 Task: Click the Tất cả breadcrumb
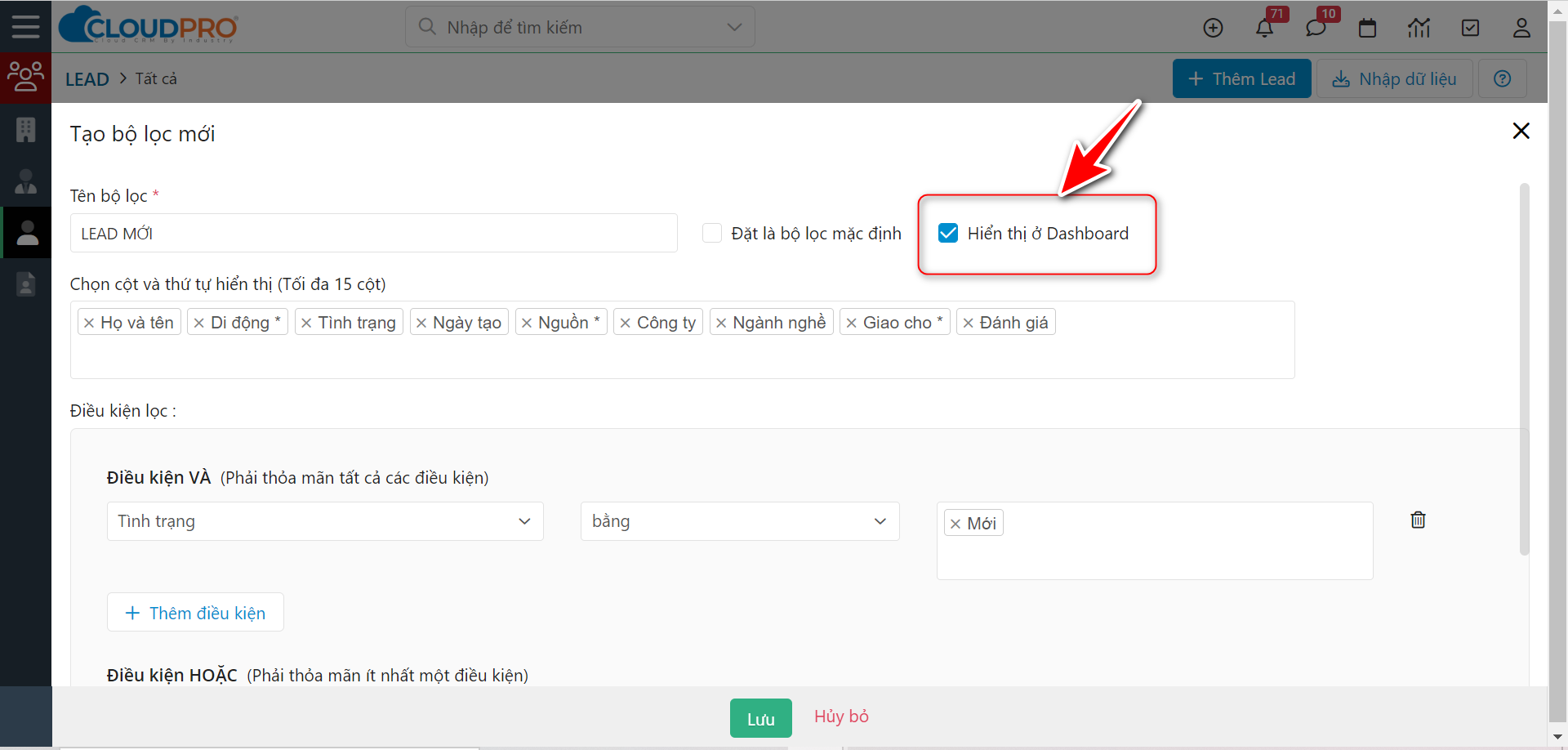click(156, 78)
